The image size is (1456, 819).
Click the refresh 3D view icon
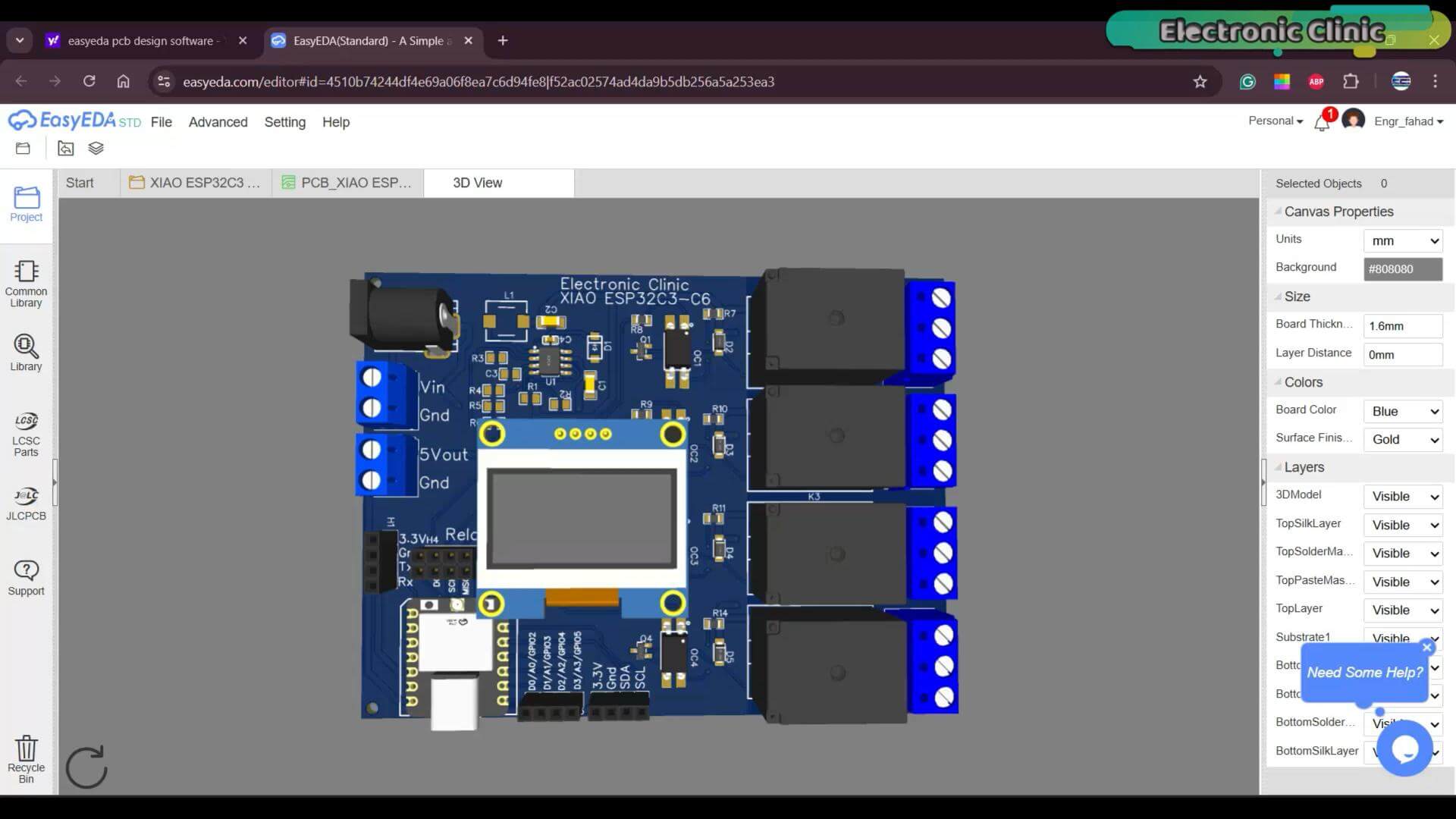86,767
